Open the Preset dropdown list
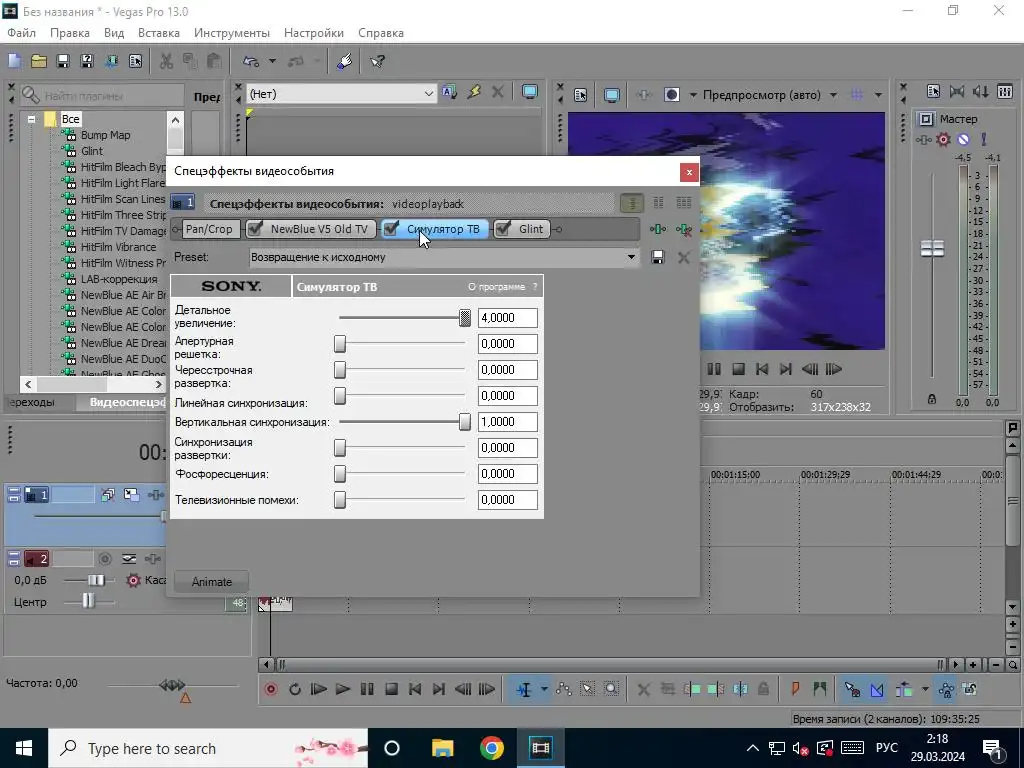Image resolution: width=1024 pixels, height=768 pixels. coord(631,257)
